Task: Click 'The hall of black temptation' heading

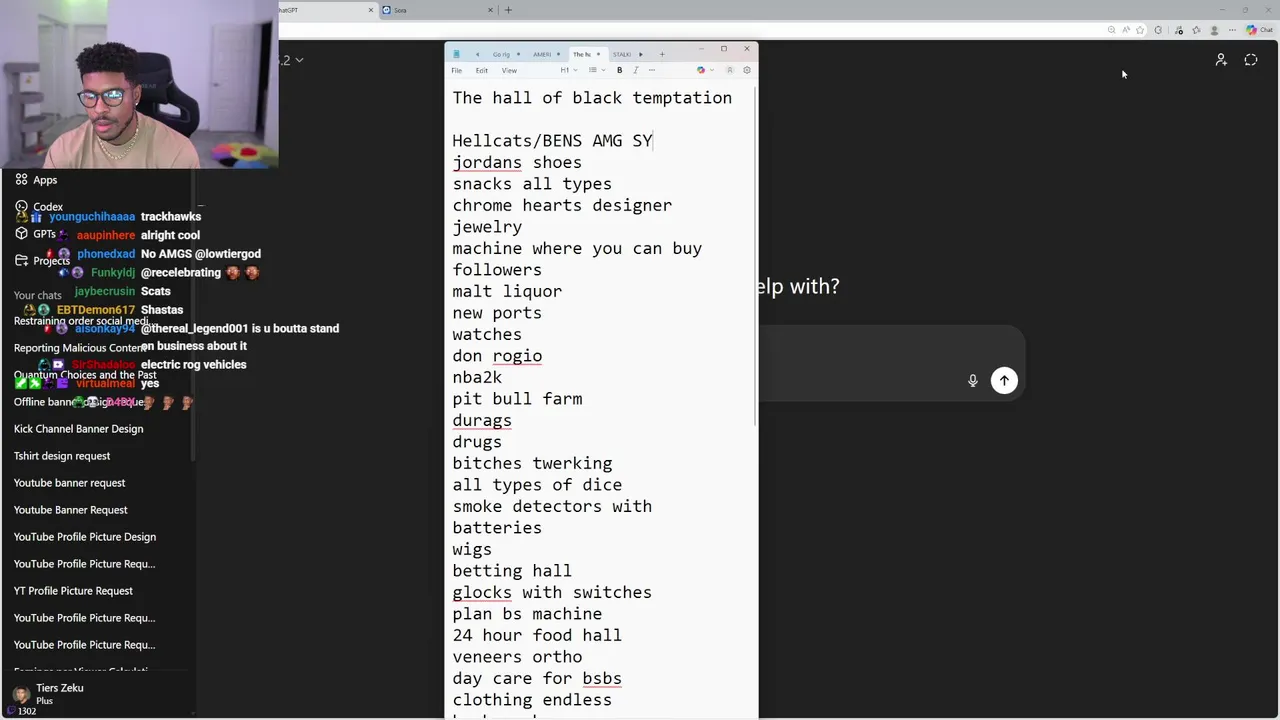Action: point(592,97)
